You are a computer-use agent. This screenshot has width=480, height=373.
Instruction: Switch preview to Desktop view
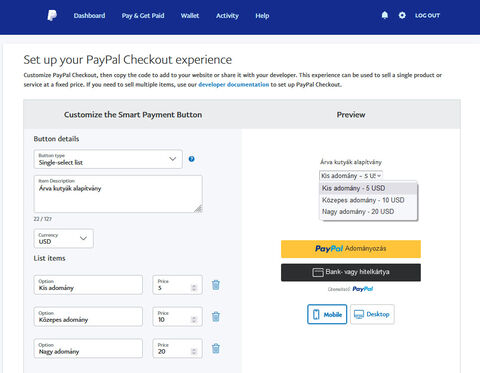click(372, 314)
